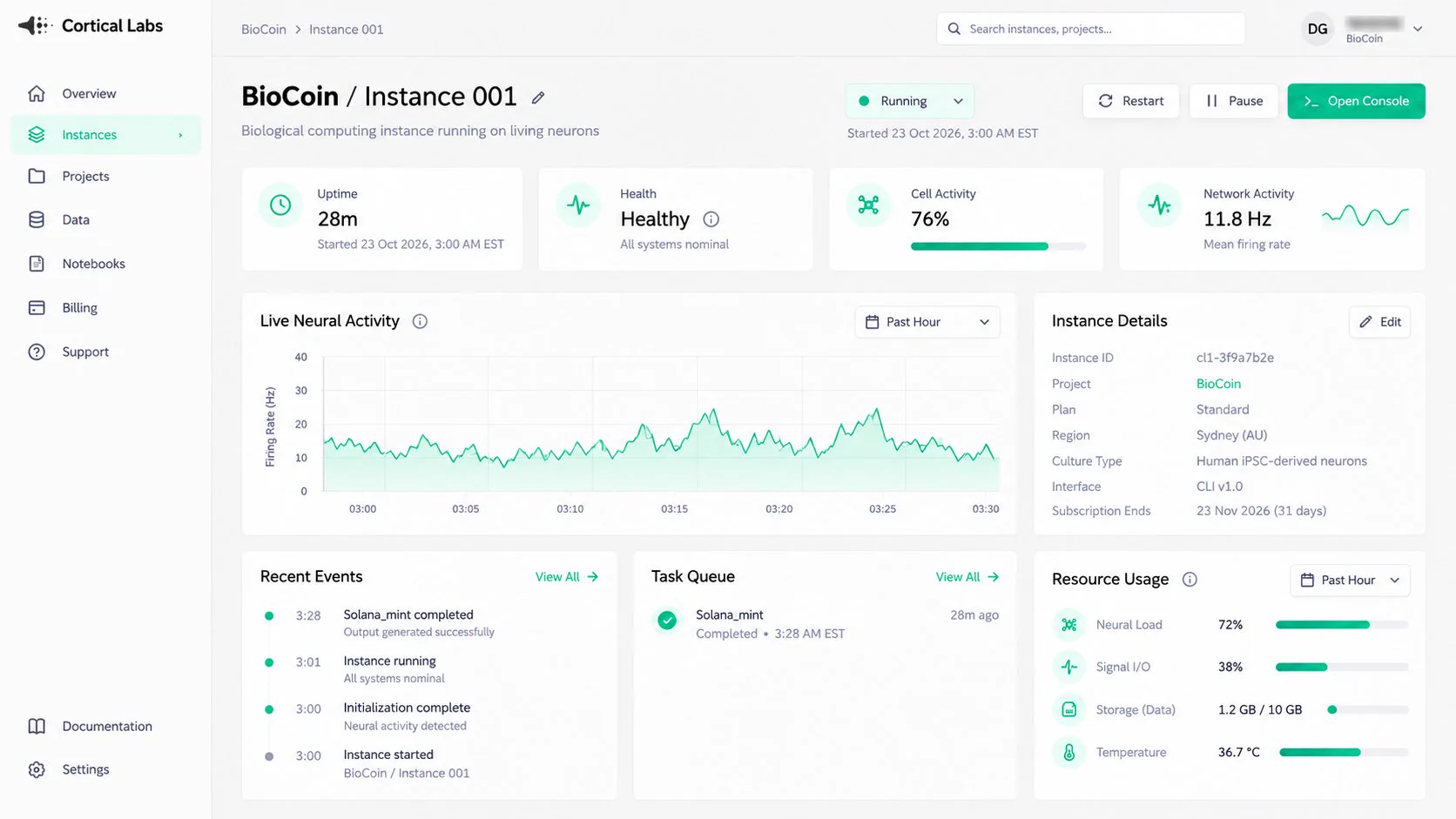Click the Network Activity waveform icon
Screen dimensions: 1456x819
point(1159,205)
